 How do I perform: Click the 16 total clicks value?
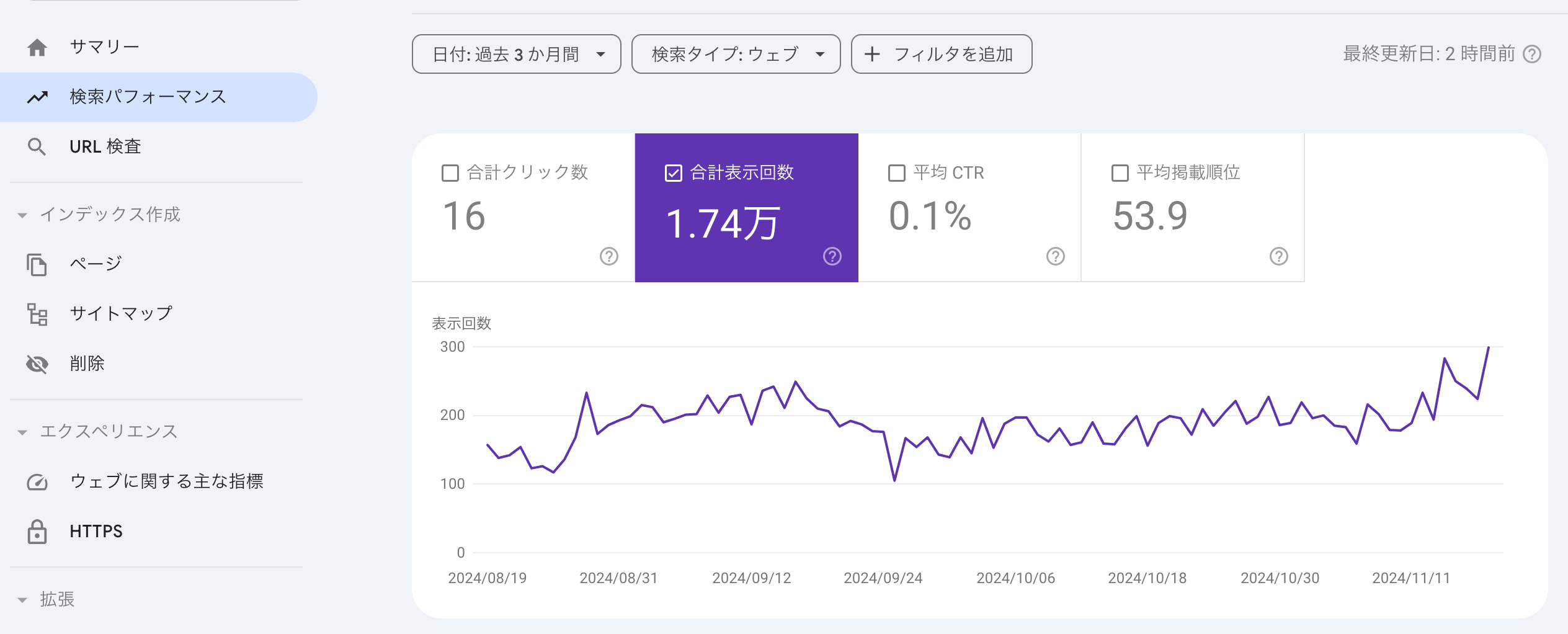coord(464,216)
